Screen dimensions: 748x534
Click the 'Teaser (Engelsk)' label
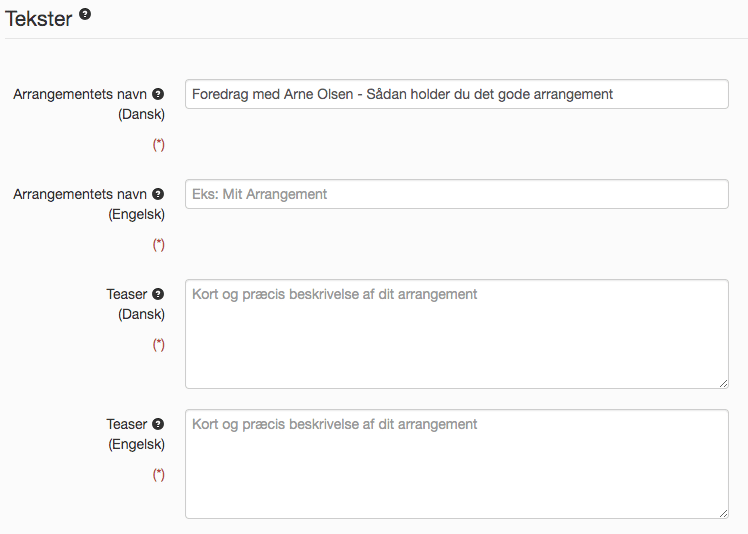[135, 434]
